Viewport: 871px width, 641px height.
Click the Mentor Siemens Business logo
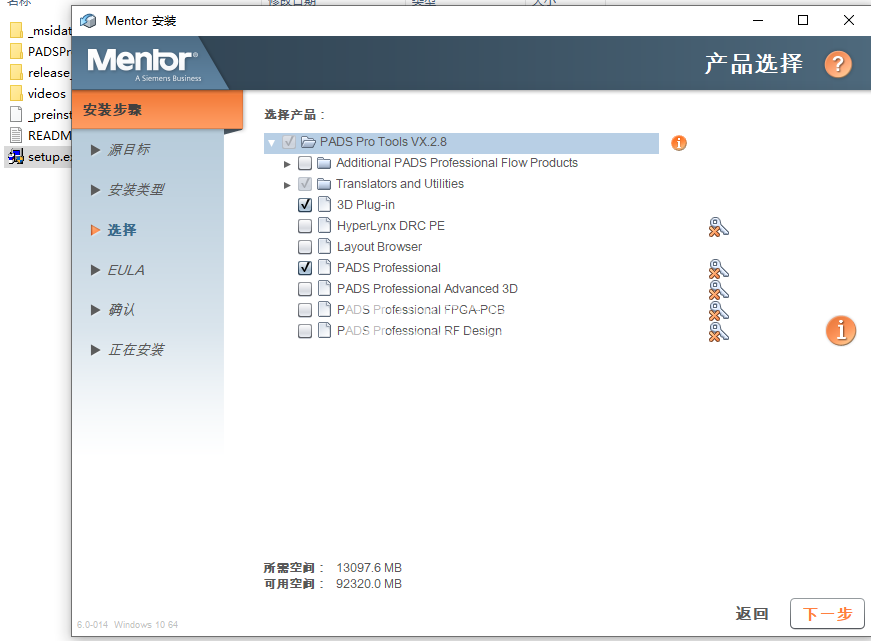144,65
